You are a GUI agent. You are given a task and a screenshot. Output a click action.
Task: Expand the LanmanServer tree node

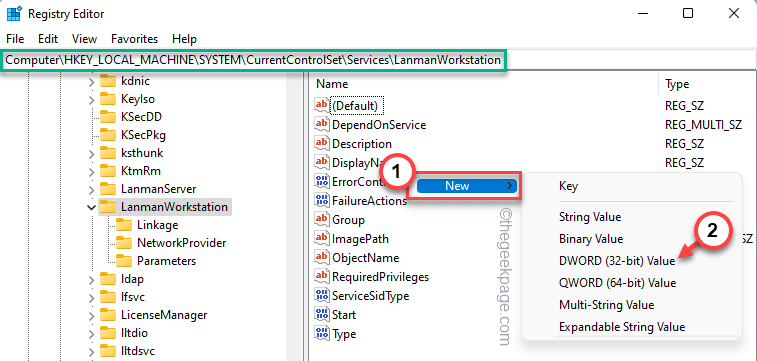[91, 190]
